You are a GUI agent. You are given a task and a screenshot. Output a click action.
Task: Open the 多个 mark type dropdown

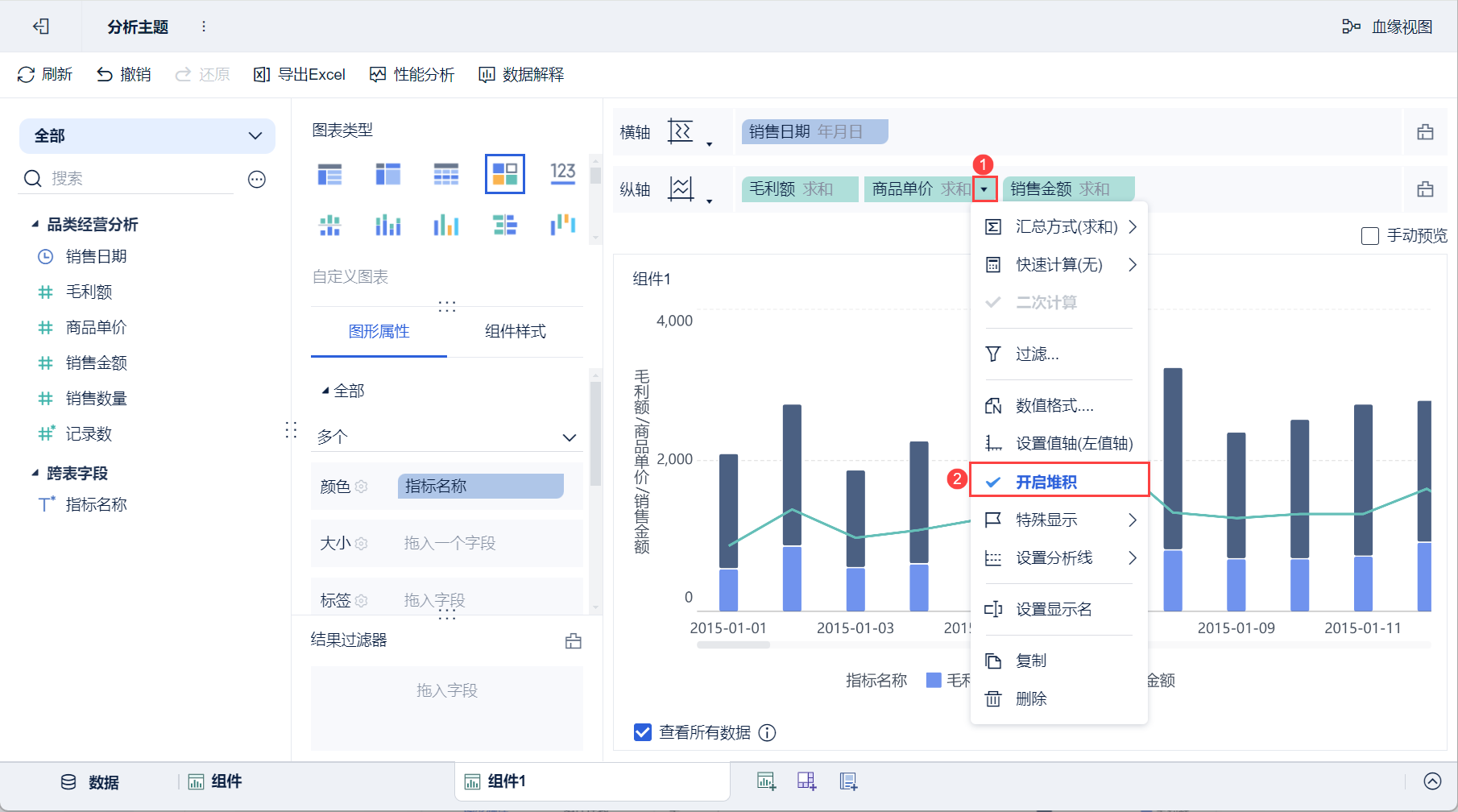click(x=447, y=437)
